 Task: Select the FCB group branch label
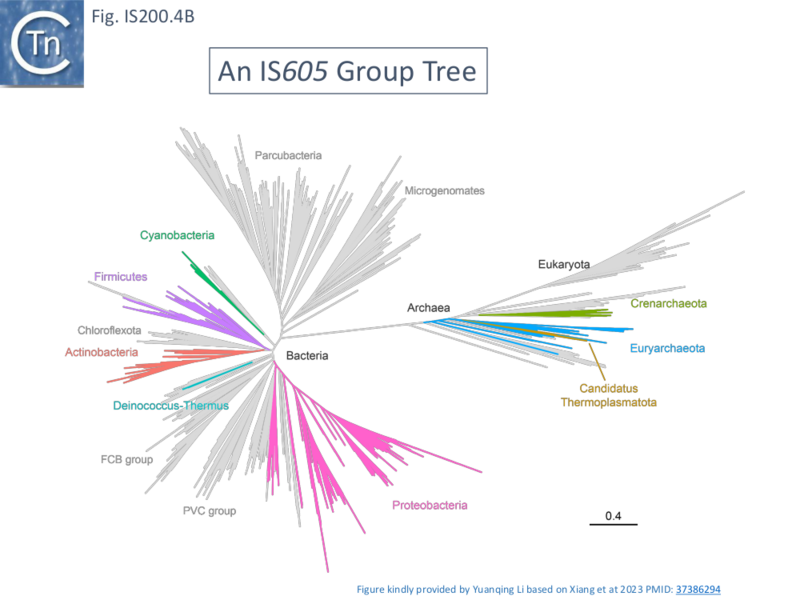coord(127,460)
